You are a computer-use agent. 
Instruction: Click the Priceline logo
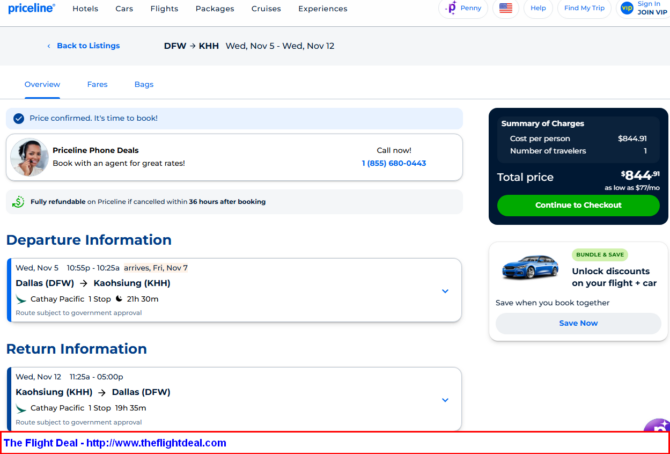coord(31,8)
